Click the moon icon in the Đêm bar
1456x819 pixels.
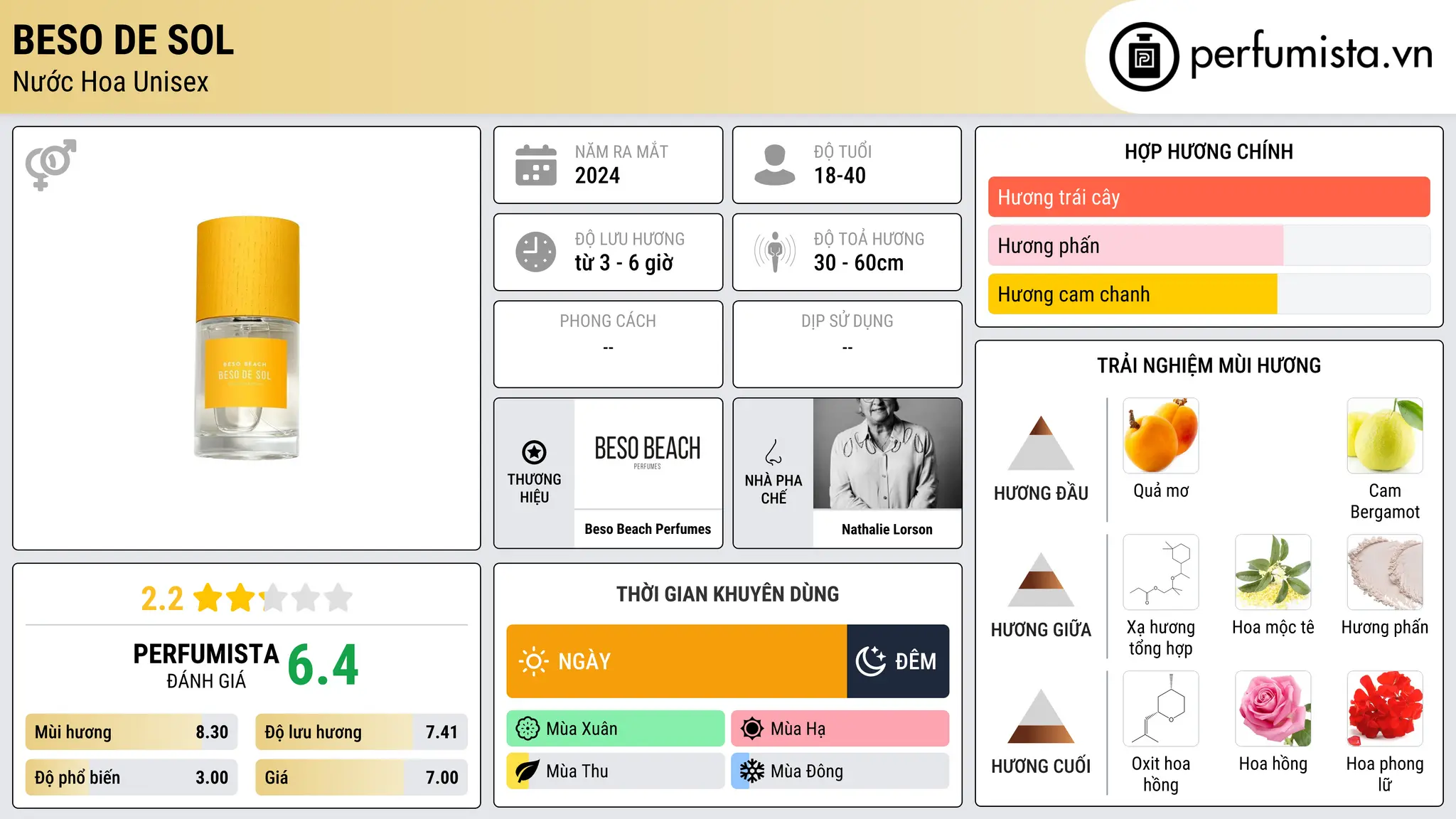pos(871,661)
